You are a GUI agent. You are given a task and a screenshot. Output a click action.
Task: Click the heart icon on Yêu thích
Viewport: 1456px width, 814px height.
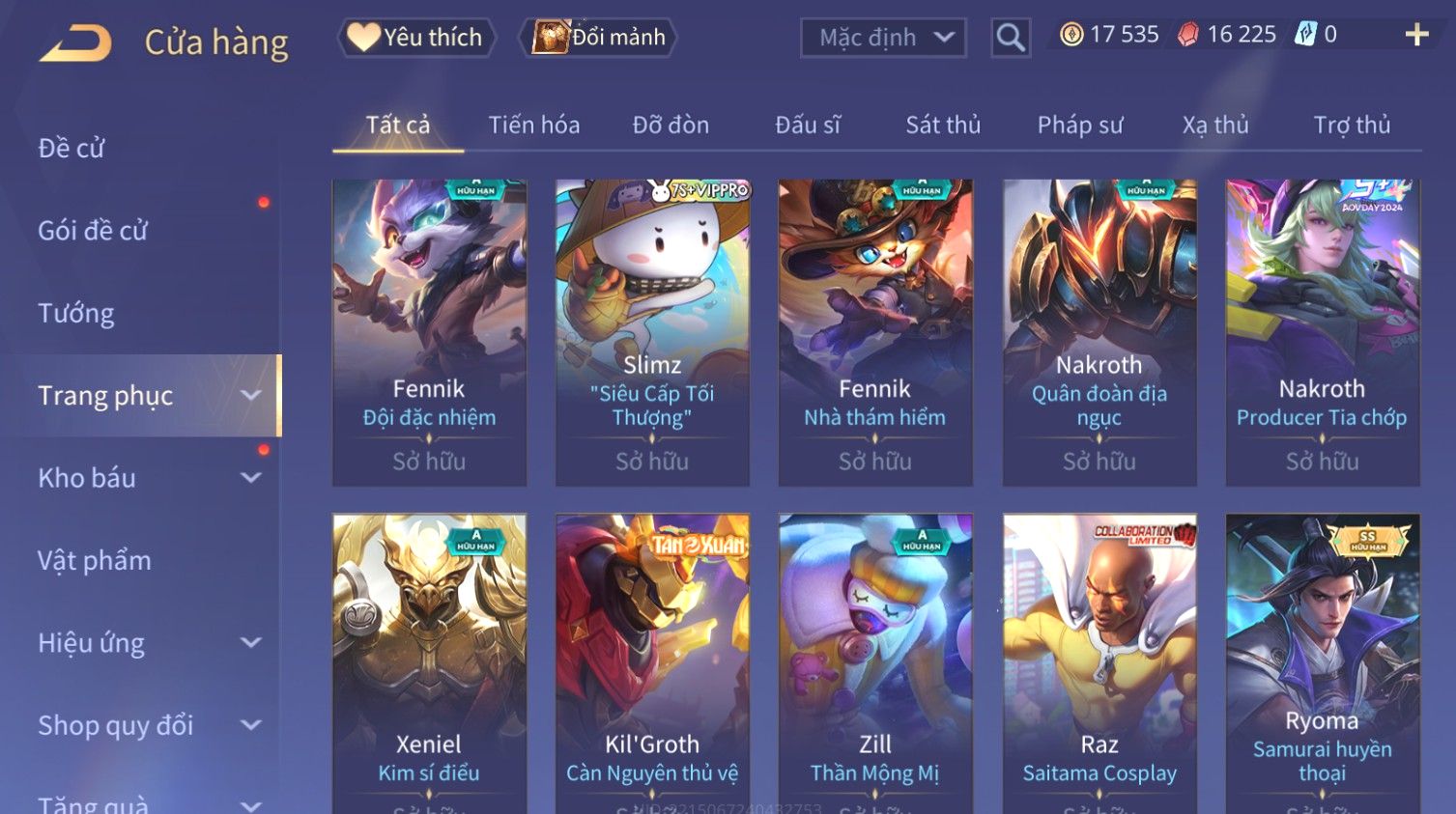coord(363,37)
